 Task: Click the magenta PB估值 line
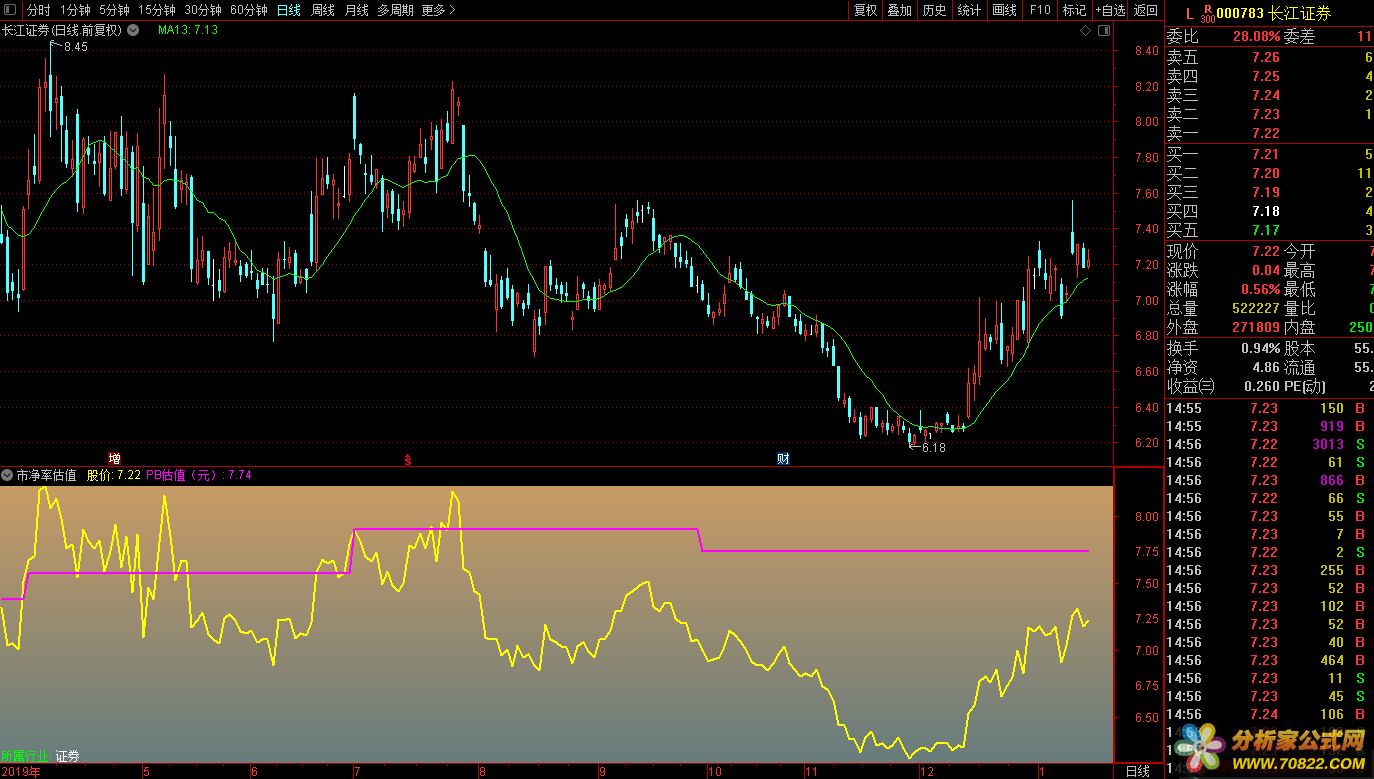click(x=520, y=529)
